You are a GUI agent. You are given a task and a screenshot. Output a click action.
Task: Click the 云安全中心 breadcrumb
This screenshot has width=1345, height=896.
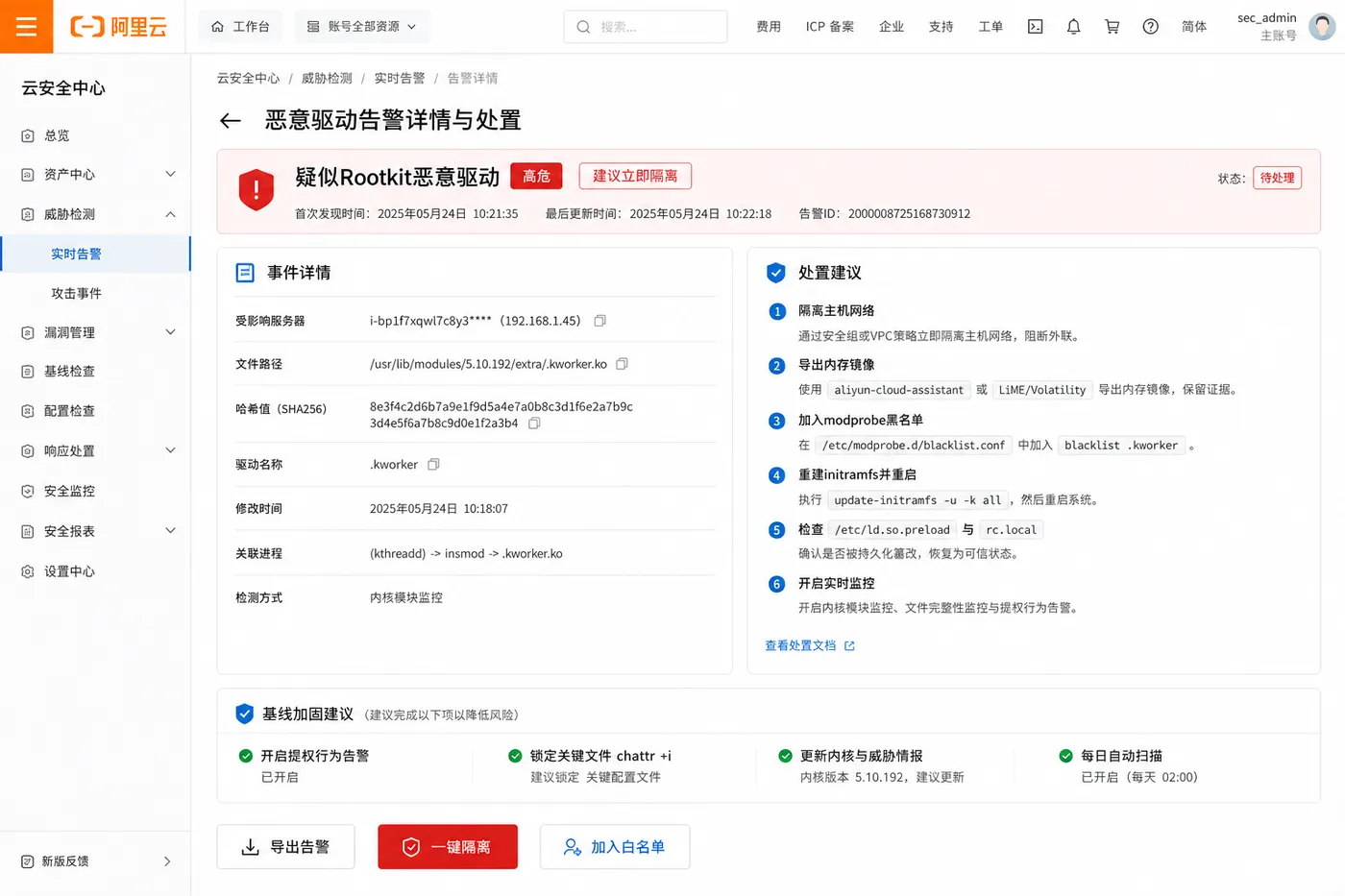pyautogui.click(x=248, y=78)
